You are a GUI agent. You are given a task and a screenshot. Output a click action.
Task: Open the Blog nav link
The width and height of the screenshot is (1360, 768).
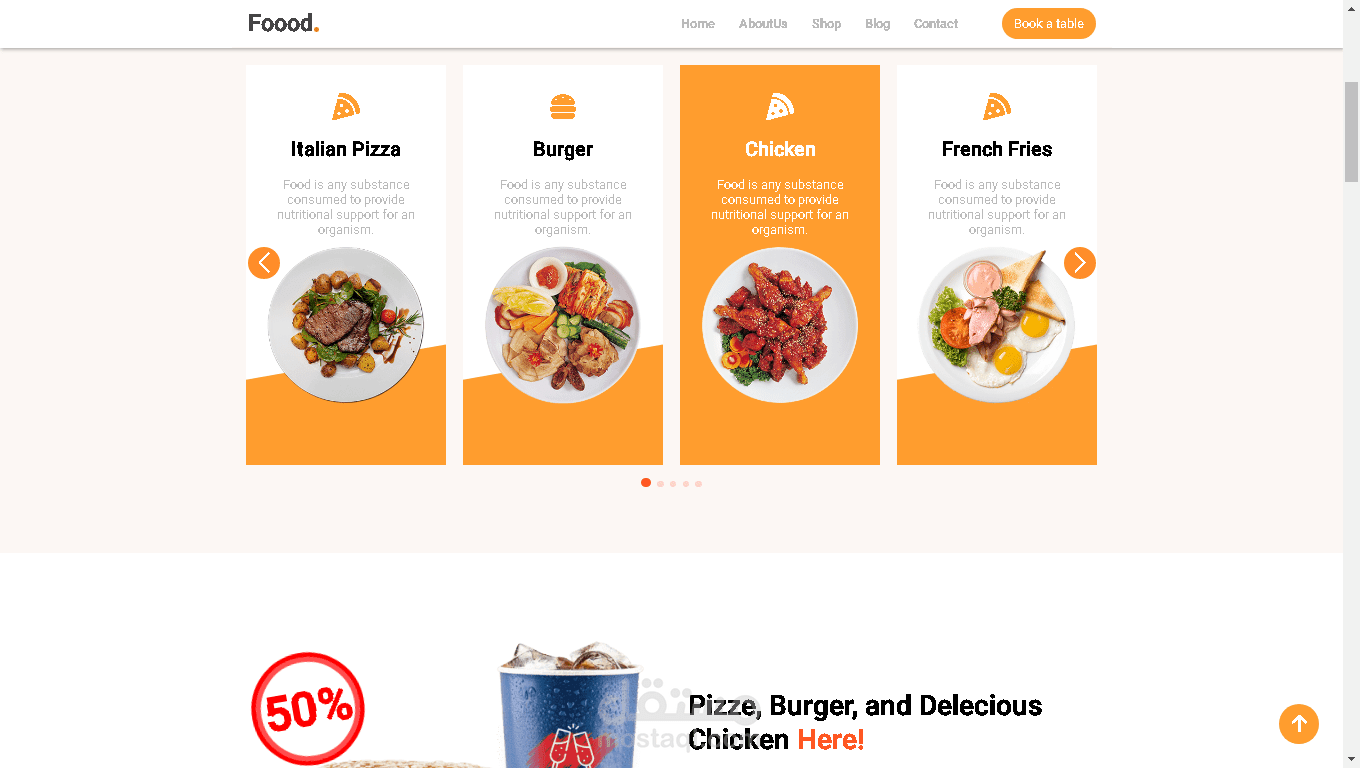point(878,24)
